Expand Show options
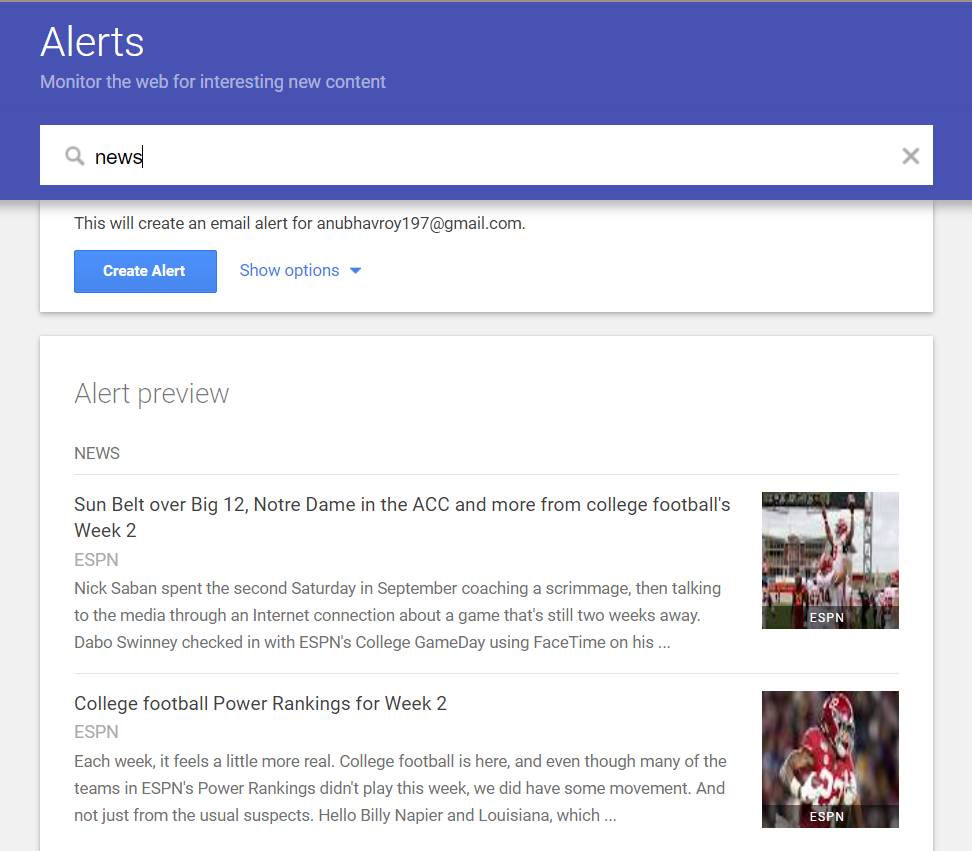The width and height of the screenshot is (972, 851). coord(300,270)
